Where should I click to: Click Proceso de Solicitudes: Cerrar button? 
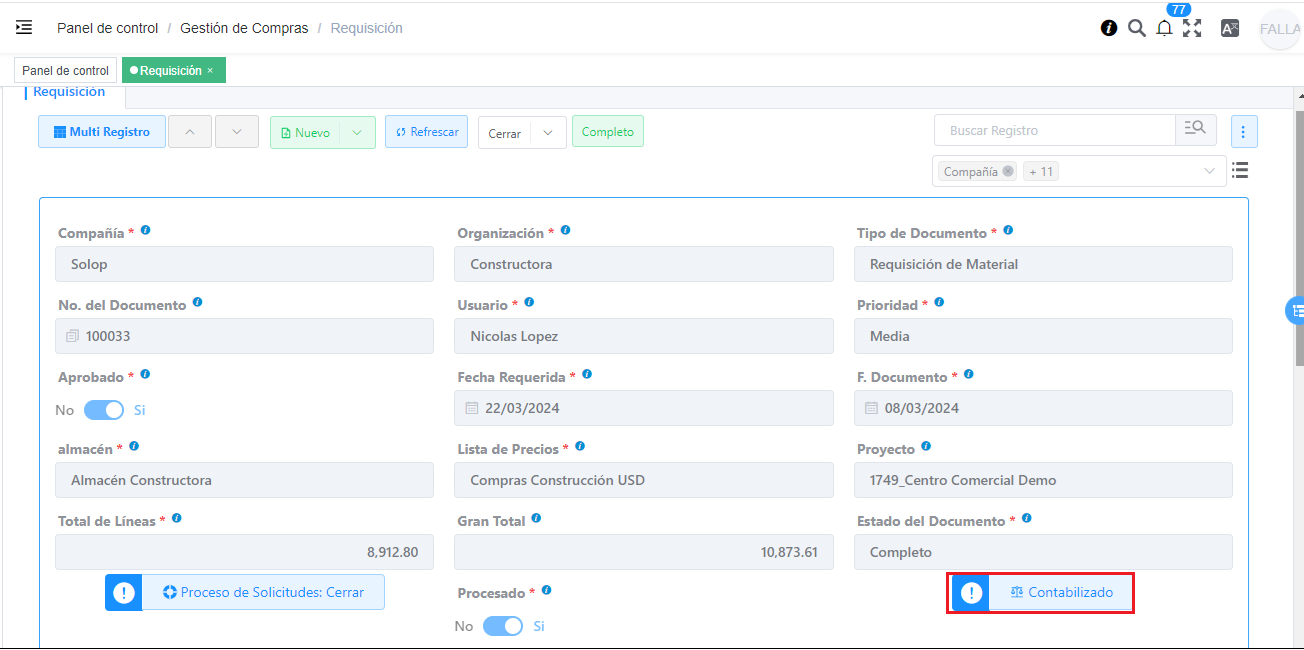(x=263, y=592)
